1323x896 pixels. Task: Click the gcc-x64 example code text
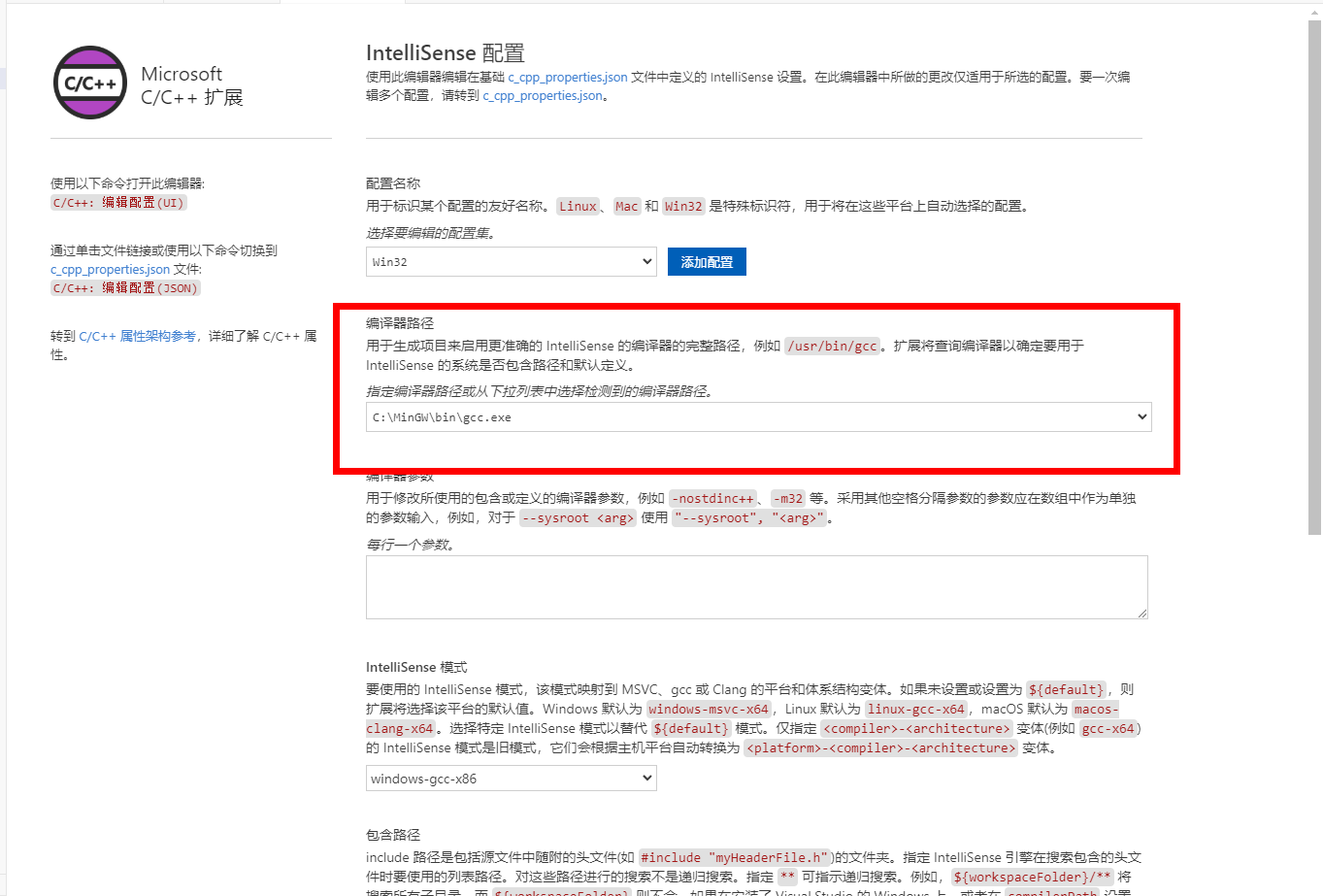1108,728
